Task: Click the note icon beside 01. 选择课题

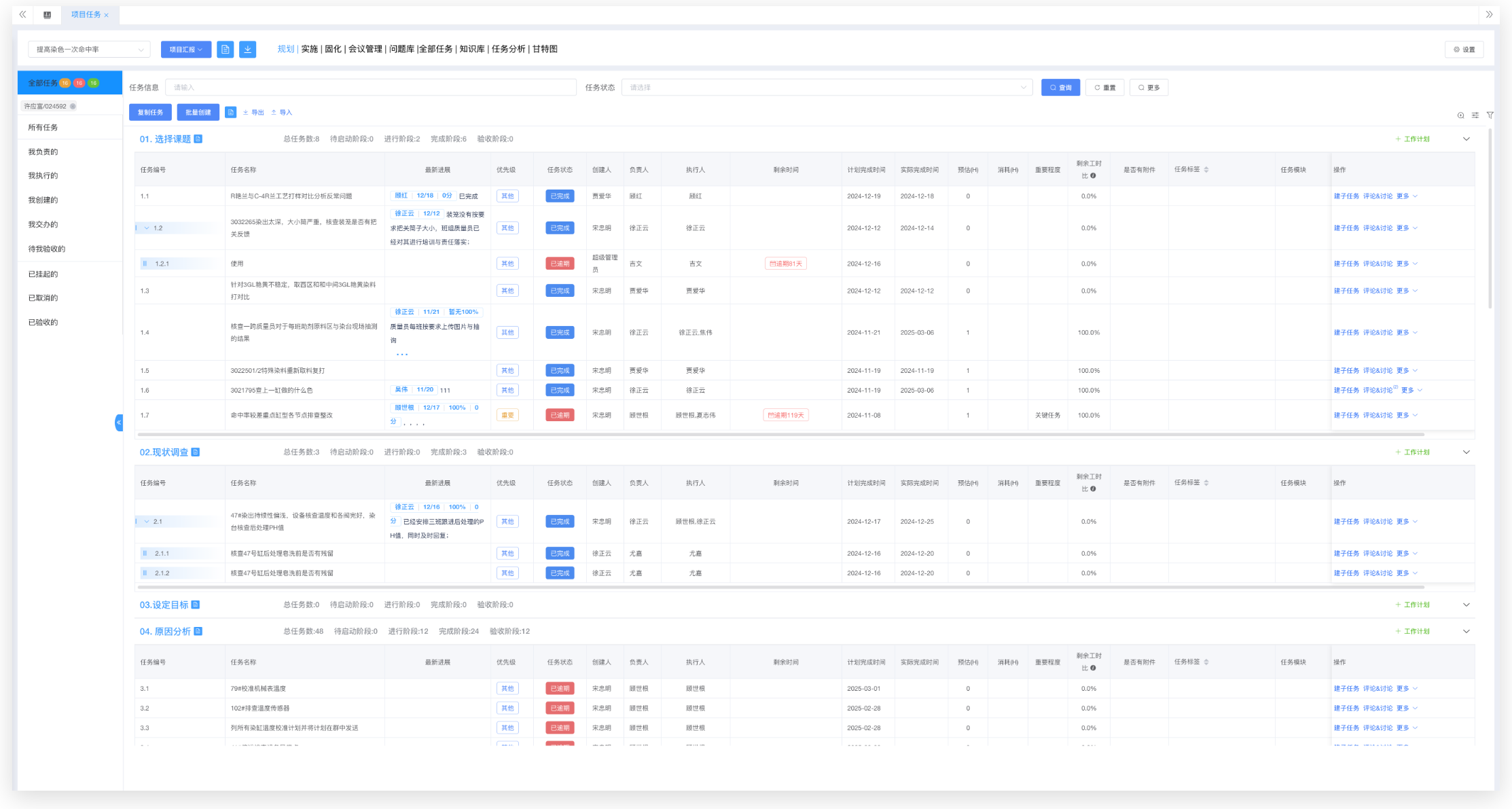Action: [x=198, y=139]
